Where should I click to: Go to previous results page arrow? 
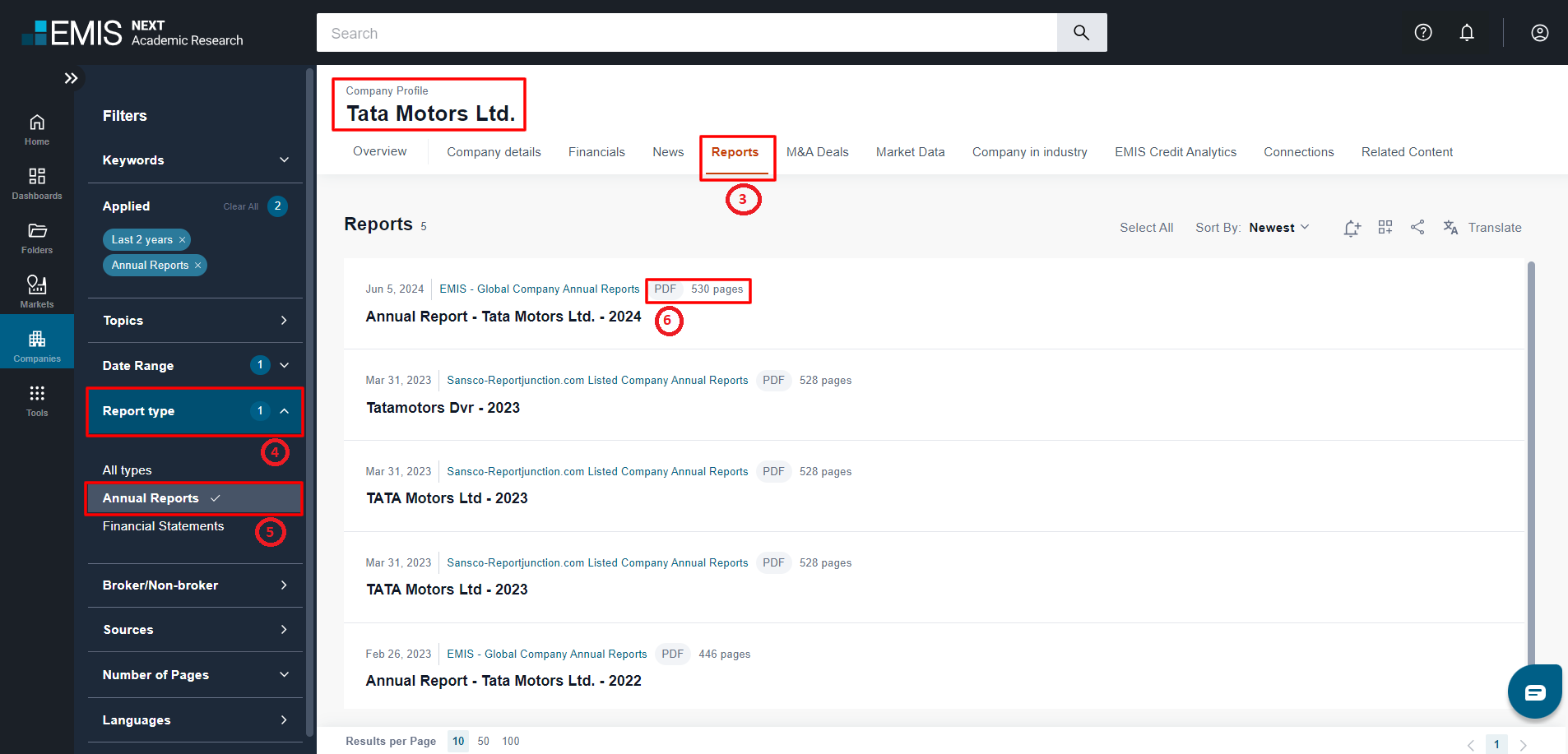[x=1471, y=745]
